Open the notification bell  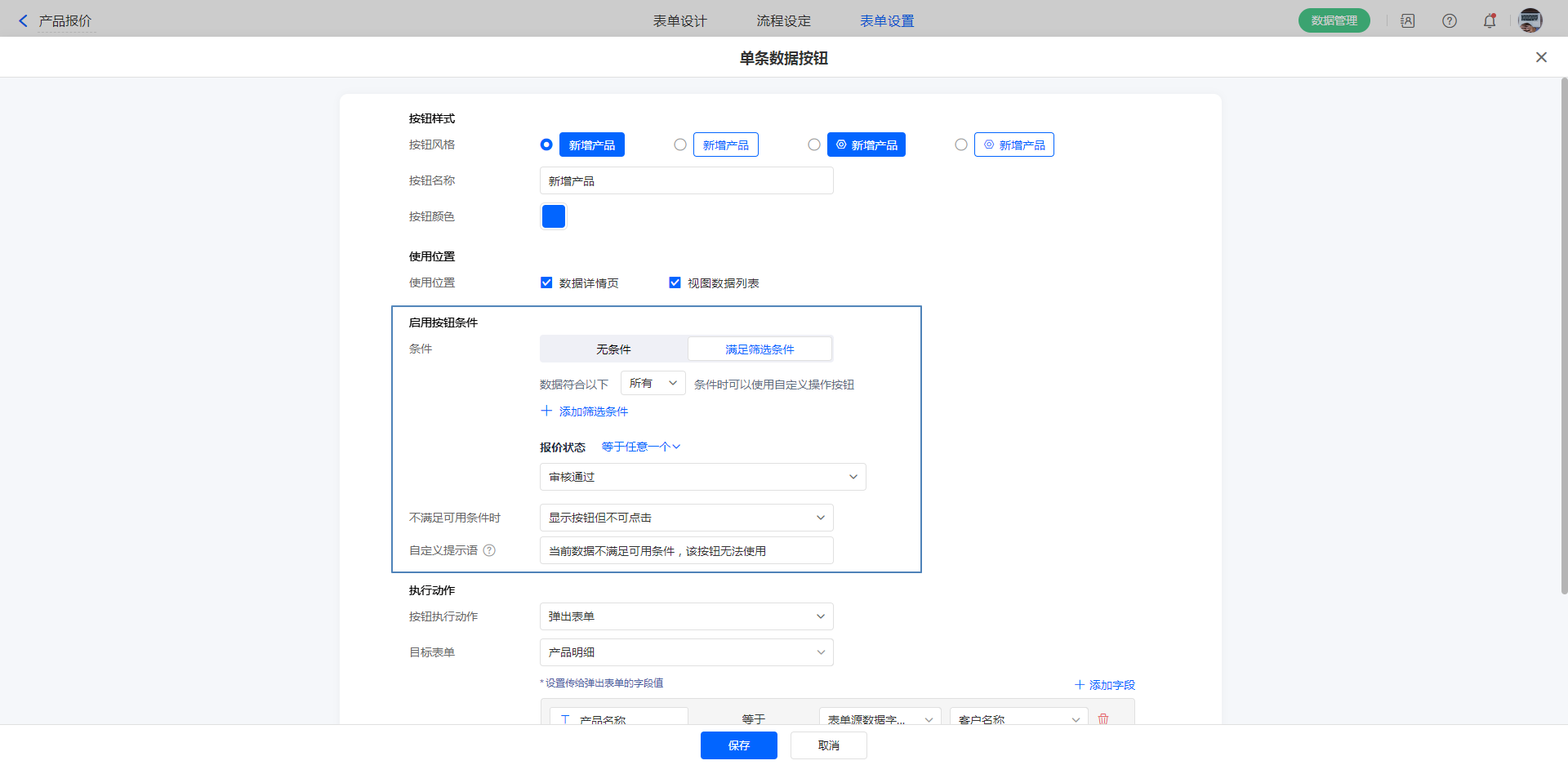point(1490,21)
